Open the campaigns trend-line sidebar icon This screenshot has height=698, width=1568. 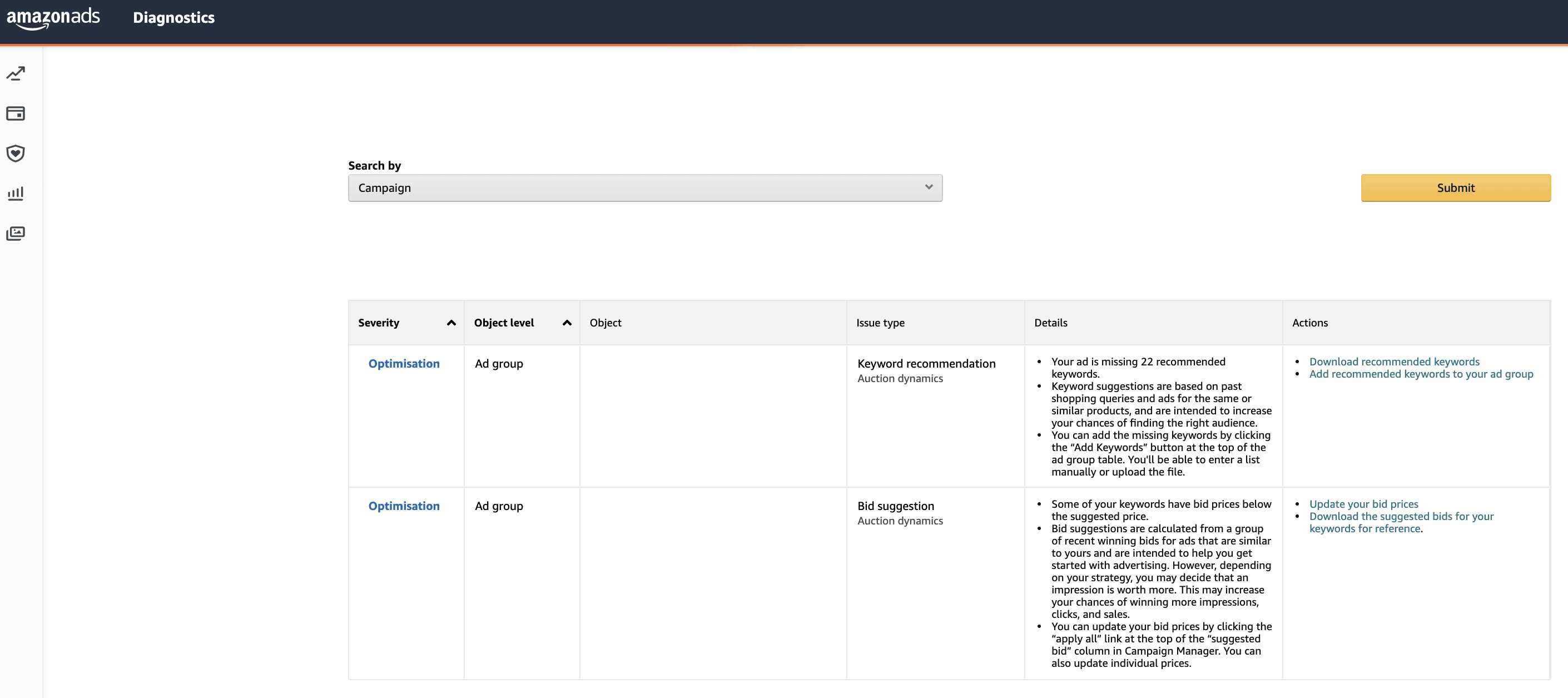tap(16, 74)
